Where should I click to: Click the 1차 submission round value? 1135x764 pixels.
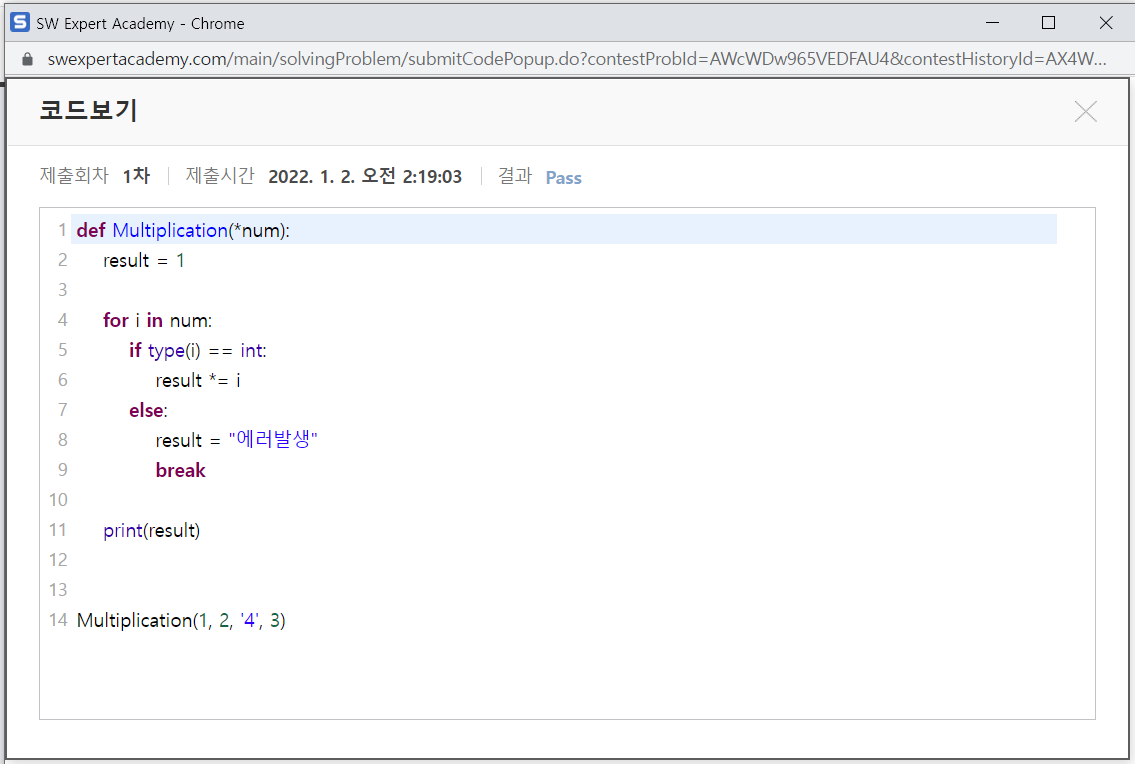[x=136, y=176]
